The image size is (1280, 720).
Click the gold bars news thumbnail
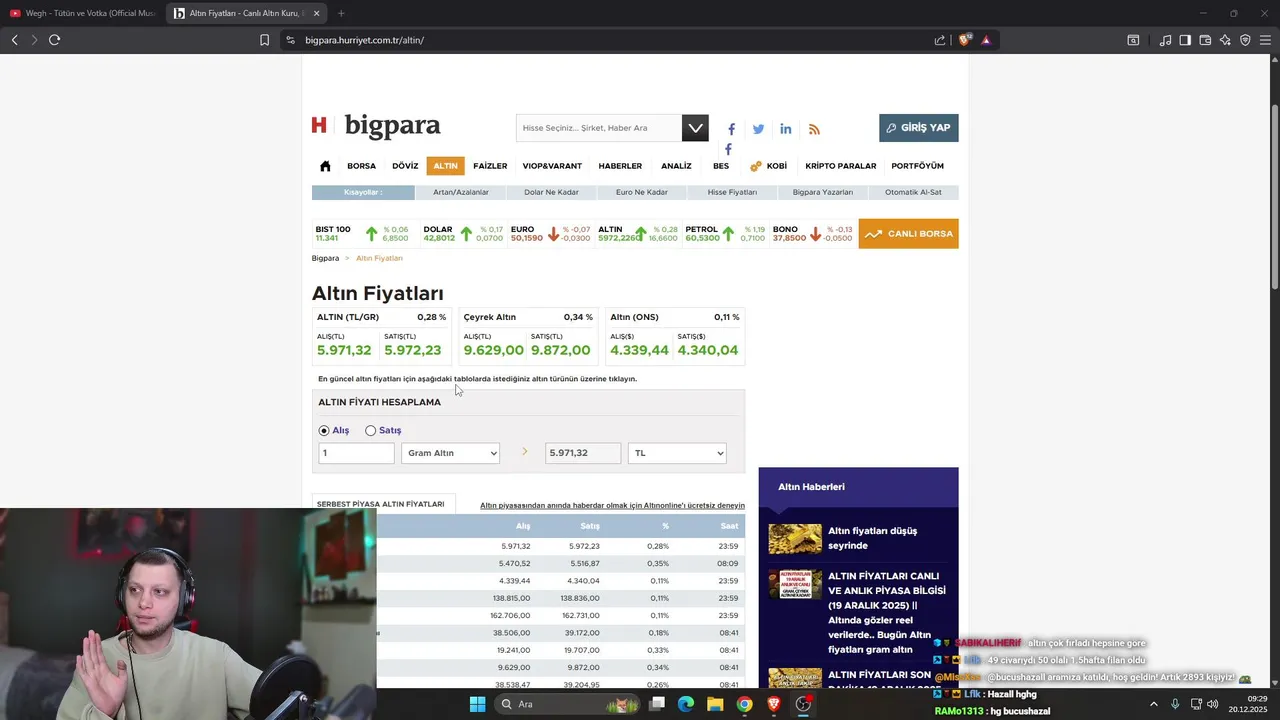point(795,539)
